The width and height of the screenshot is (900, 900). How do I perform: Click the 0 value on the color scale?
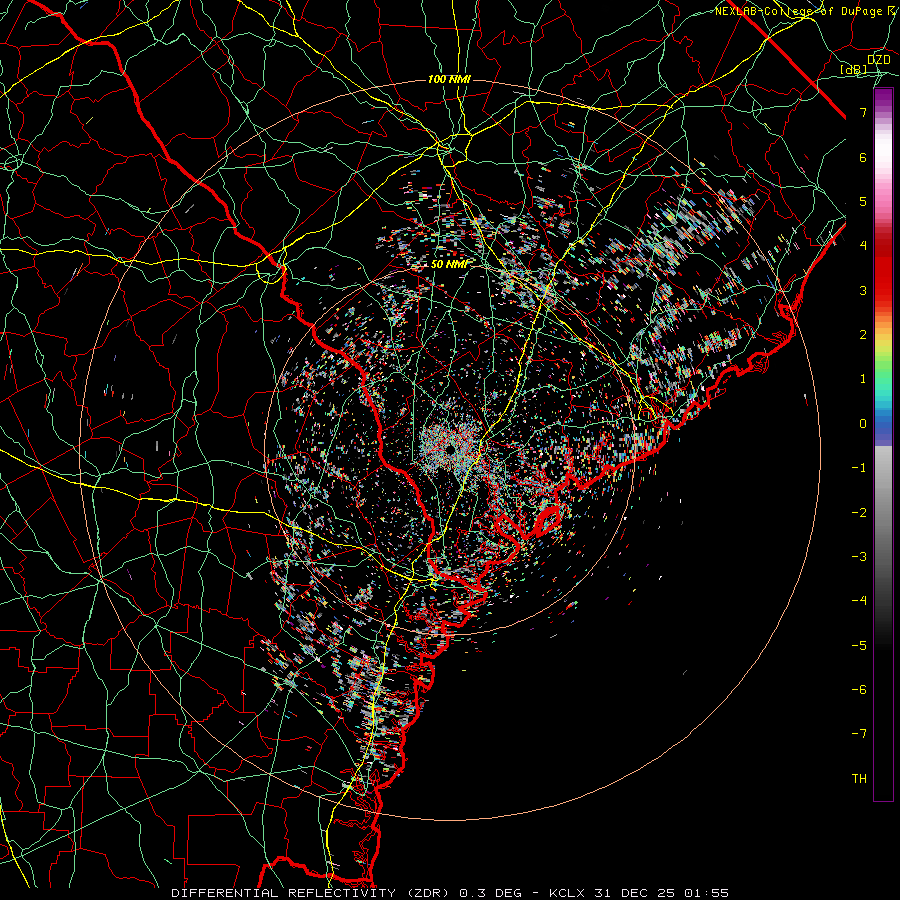(863, 424)
